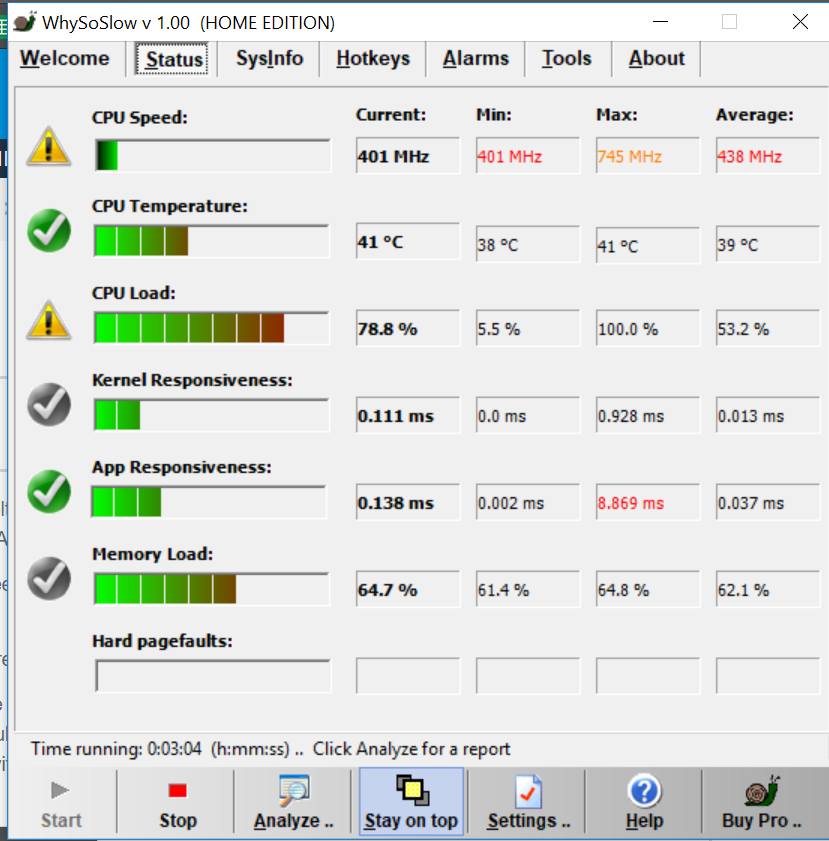Click the min CPU temperature 38 °C field
The height and width of the screenshot is (841, 829).
tap(528, 244)
